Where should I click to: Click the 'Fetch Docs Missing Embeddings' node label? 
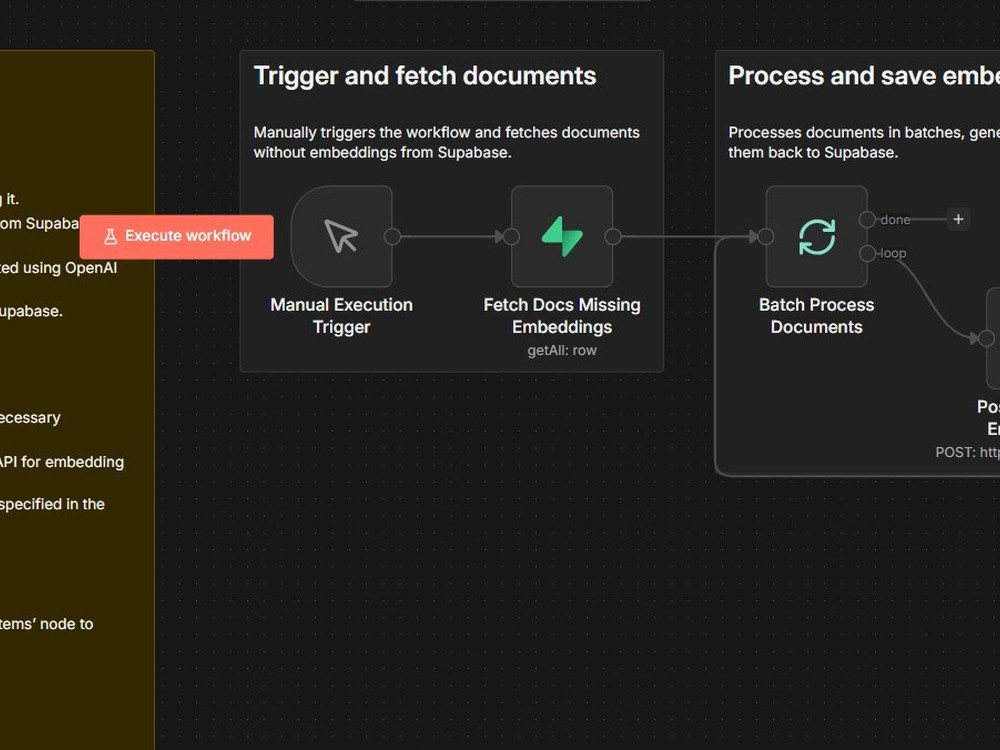coord(562,316)
